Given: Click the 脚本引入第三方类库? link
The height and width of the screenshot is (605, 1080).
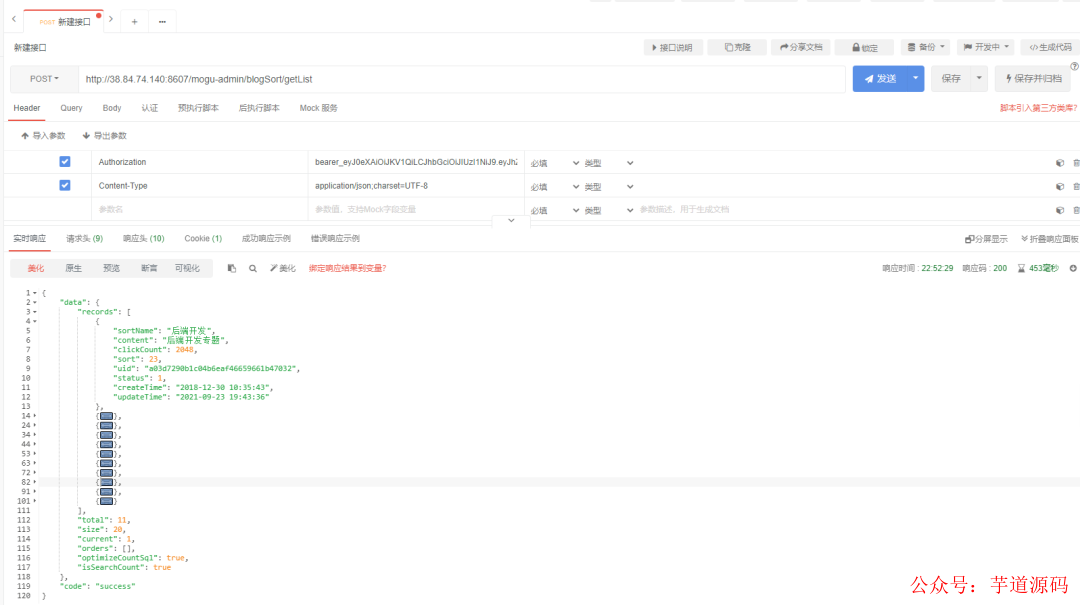Looking at the screenshot, I should click(1038, 108).
